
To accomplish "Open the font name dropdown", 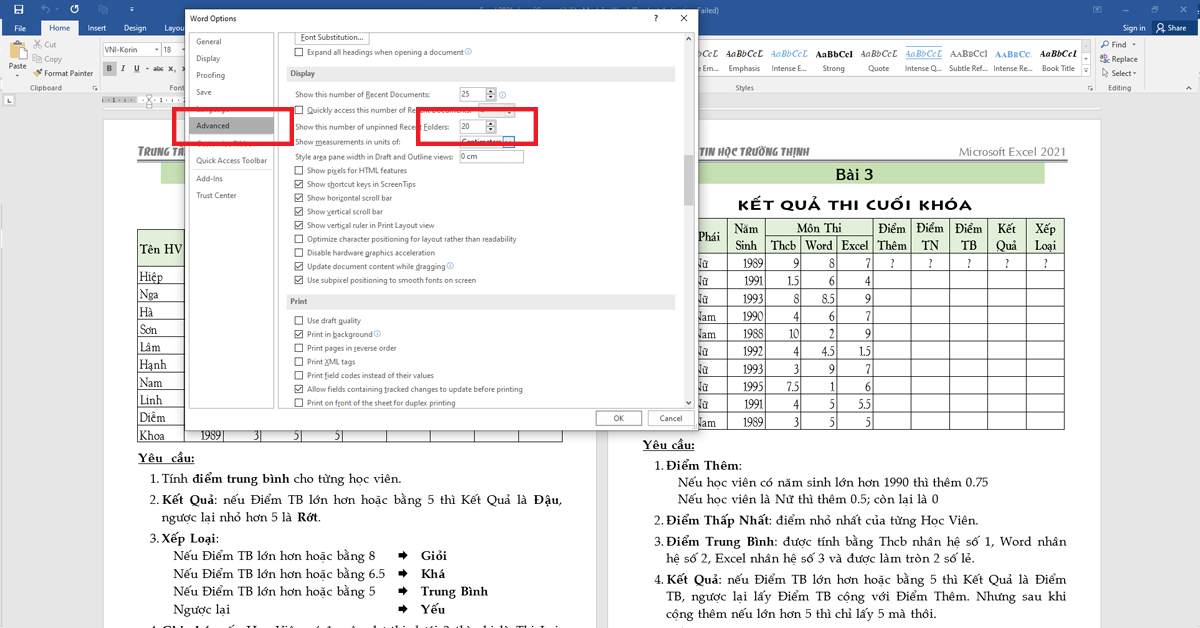I will coord(155,49).
